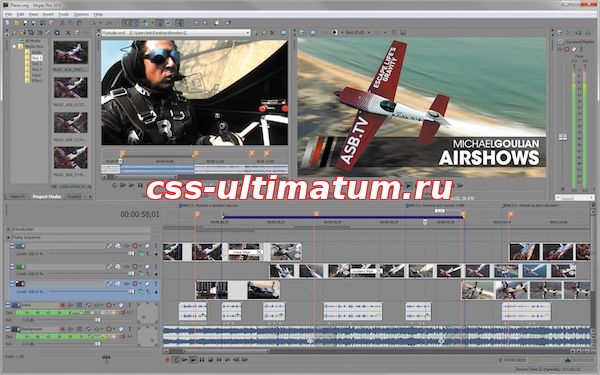Click the Save Snapshot icon in preview toolbar
Screen dimensions: 600x375
403,33
